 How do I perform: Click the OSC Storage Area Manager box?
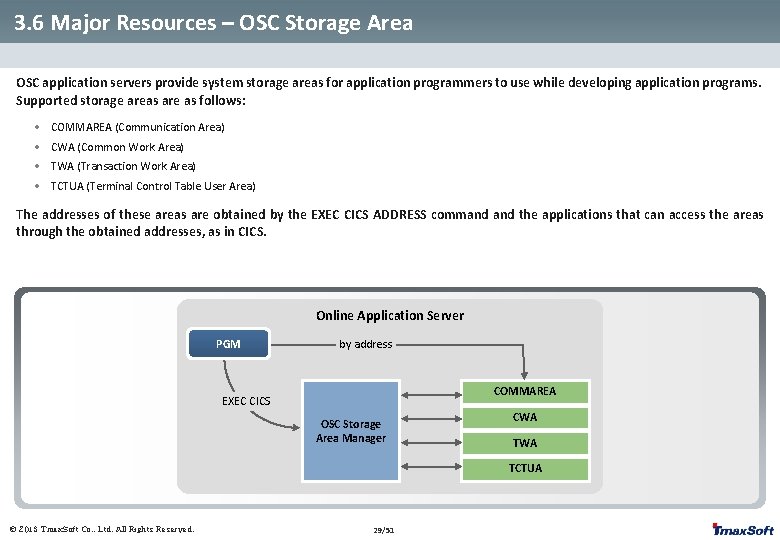[351, 431]
